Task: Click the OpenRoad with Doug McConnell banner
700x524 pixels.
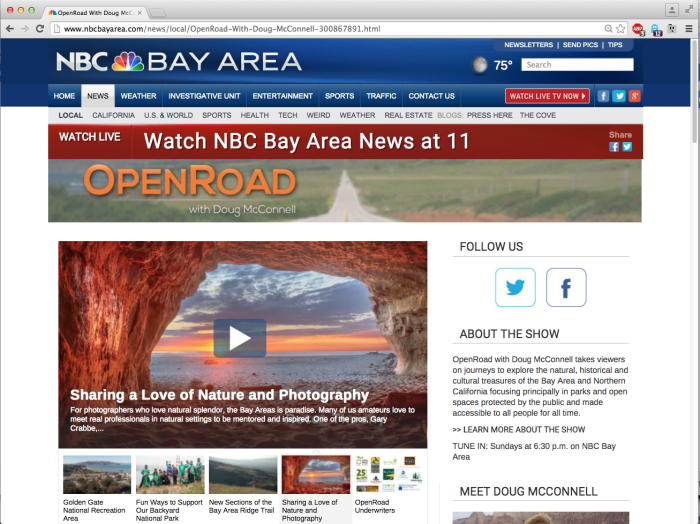Action: click(x=345, y=191)
